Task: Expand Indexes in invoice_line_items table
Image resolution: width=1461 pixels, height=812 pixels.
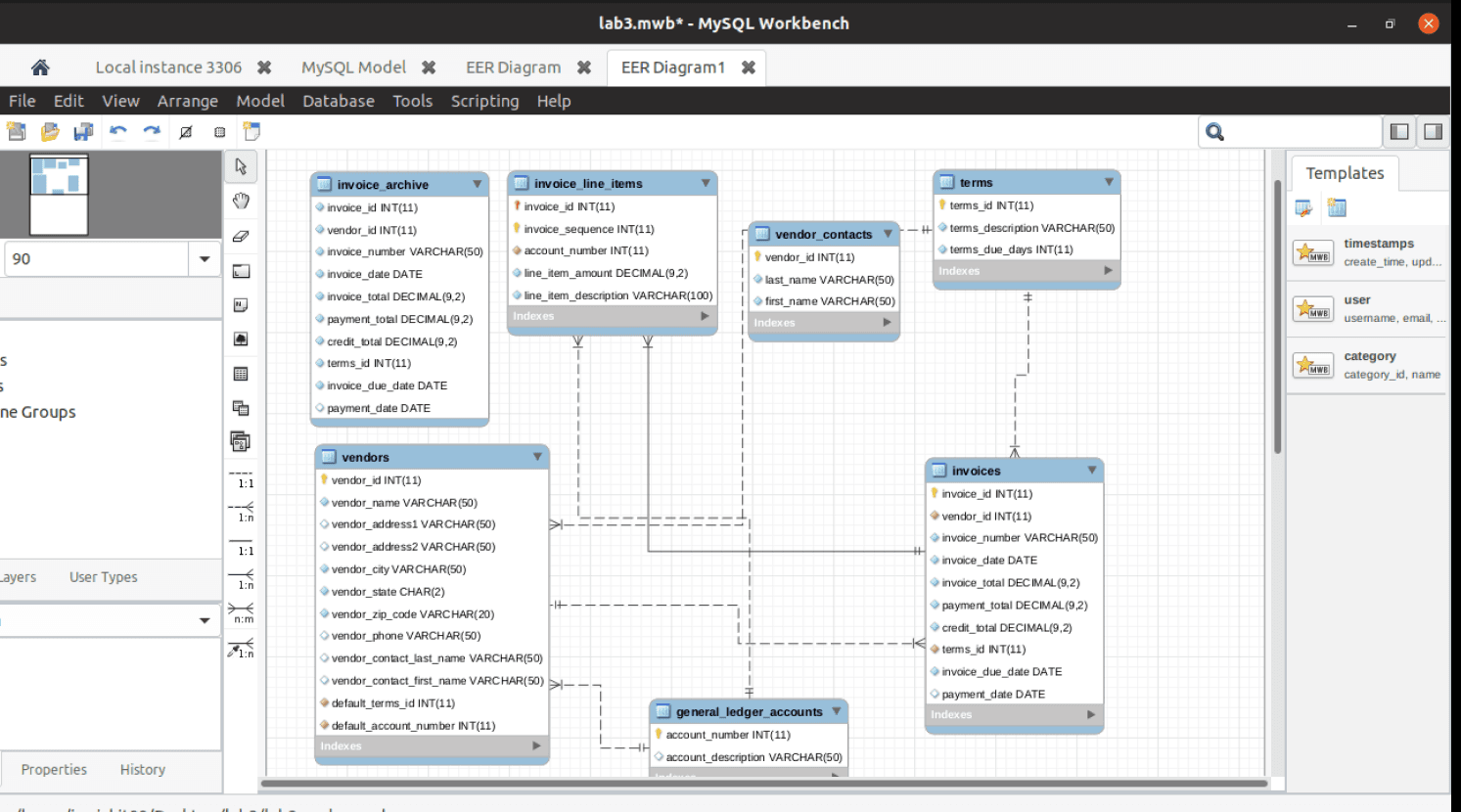Action: tap(705, 316)
